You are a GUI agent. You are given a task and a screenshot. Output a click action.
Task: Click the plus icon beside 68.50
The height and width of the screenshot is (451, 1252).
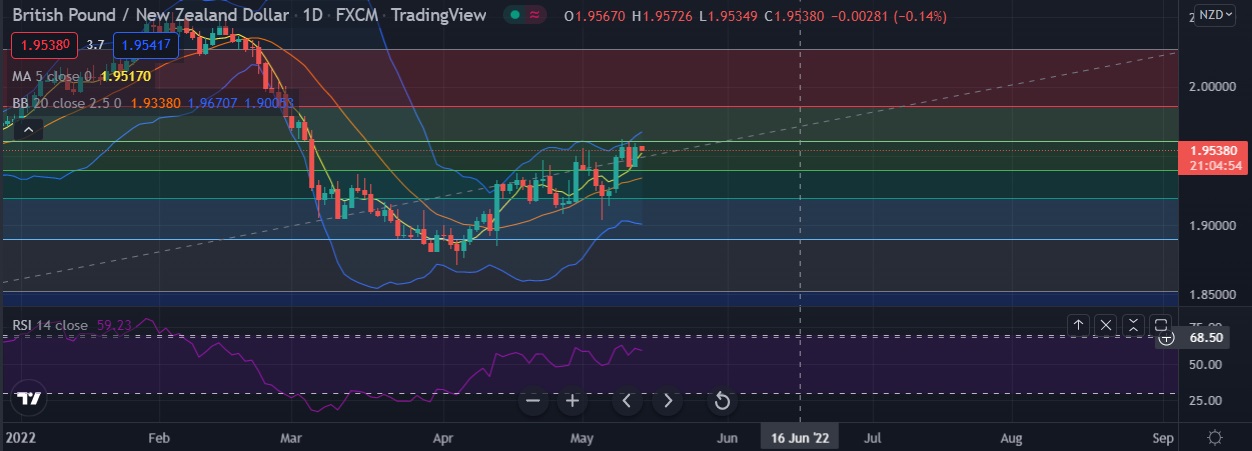pyautogui.click(x=1166, y=338)
